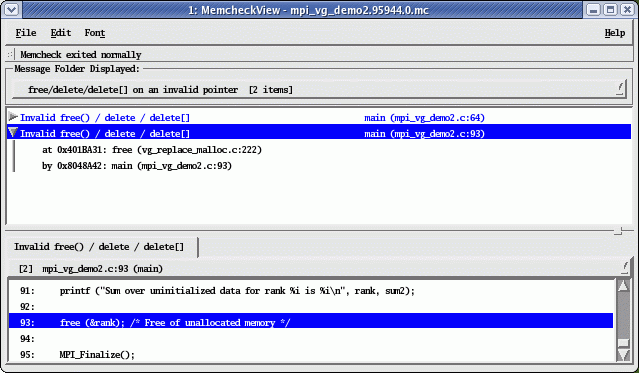Click source scrollbar down arrow
The image size is (639, 373).
[623, 355]
